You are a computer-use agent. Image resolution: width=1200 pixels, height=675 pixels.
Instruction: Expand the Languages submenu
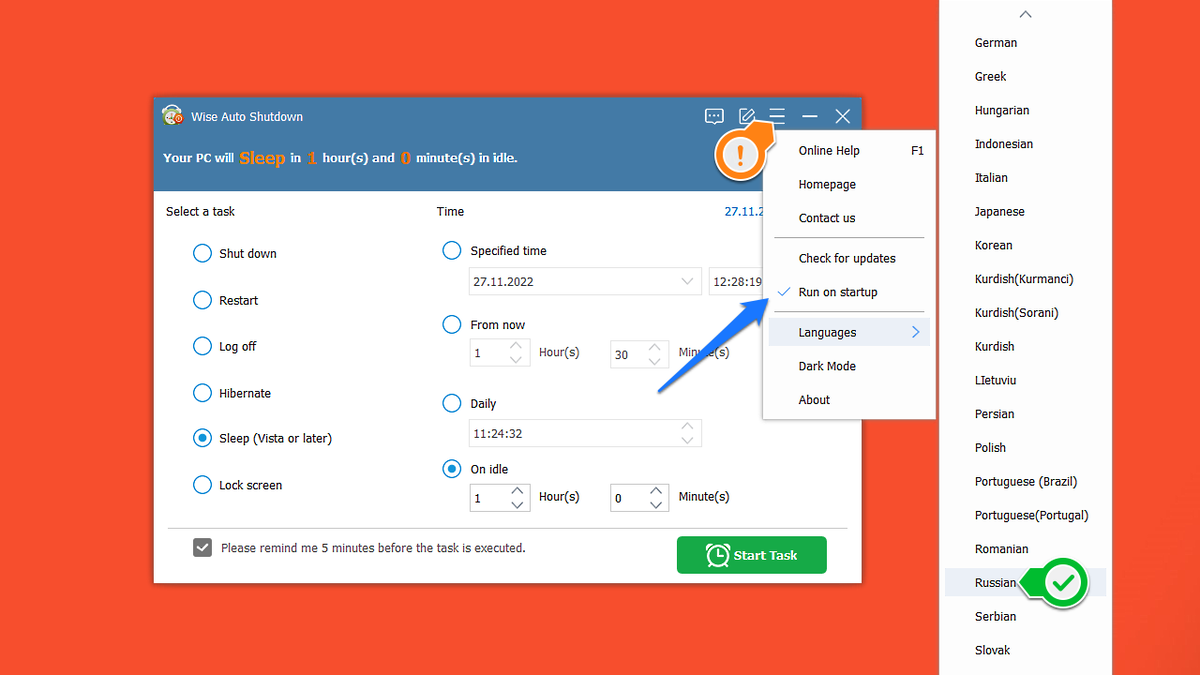[849, 332]
